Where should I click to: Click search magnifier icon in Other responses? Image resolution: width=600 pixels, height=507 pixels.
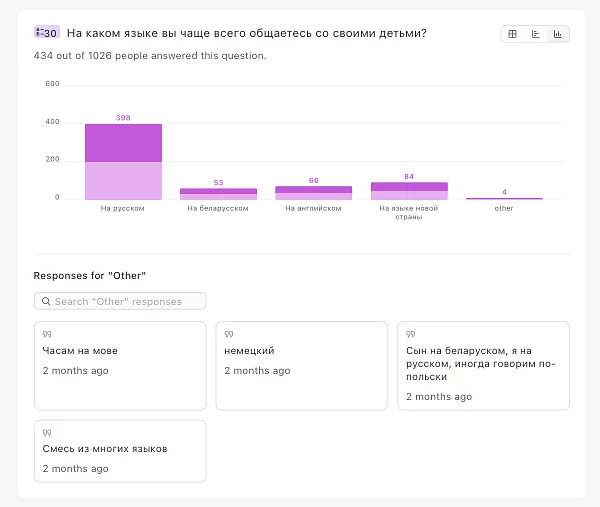point(46,301)
